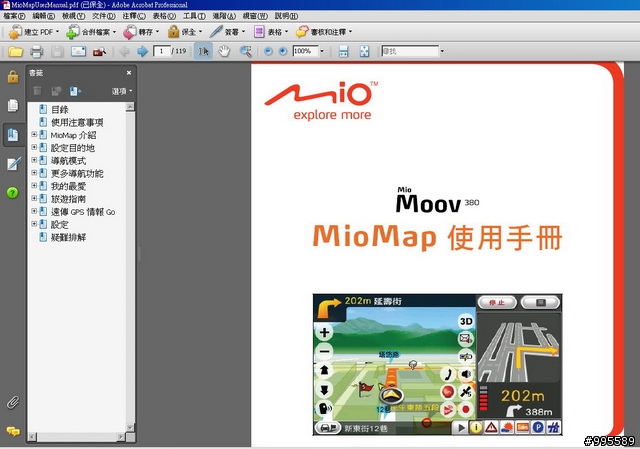This screenshot has height=449, width=640.
Task: Expand the 旅遊指南 bookmark
Action: click(34, 198)
